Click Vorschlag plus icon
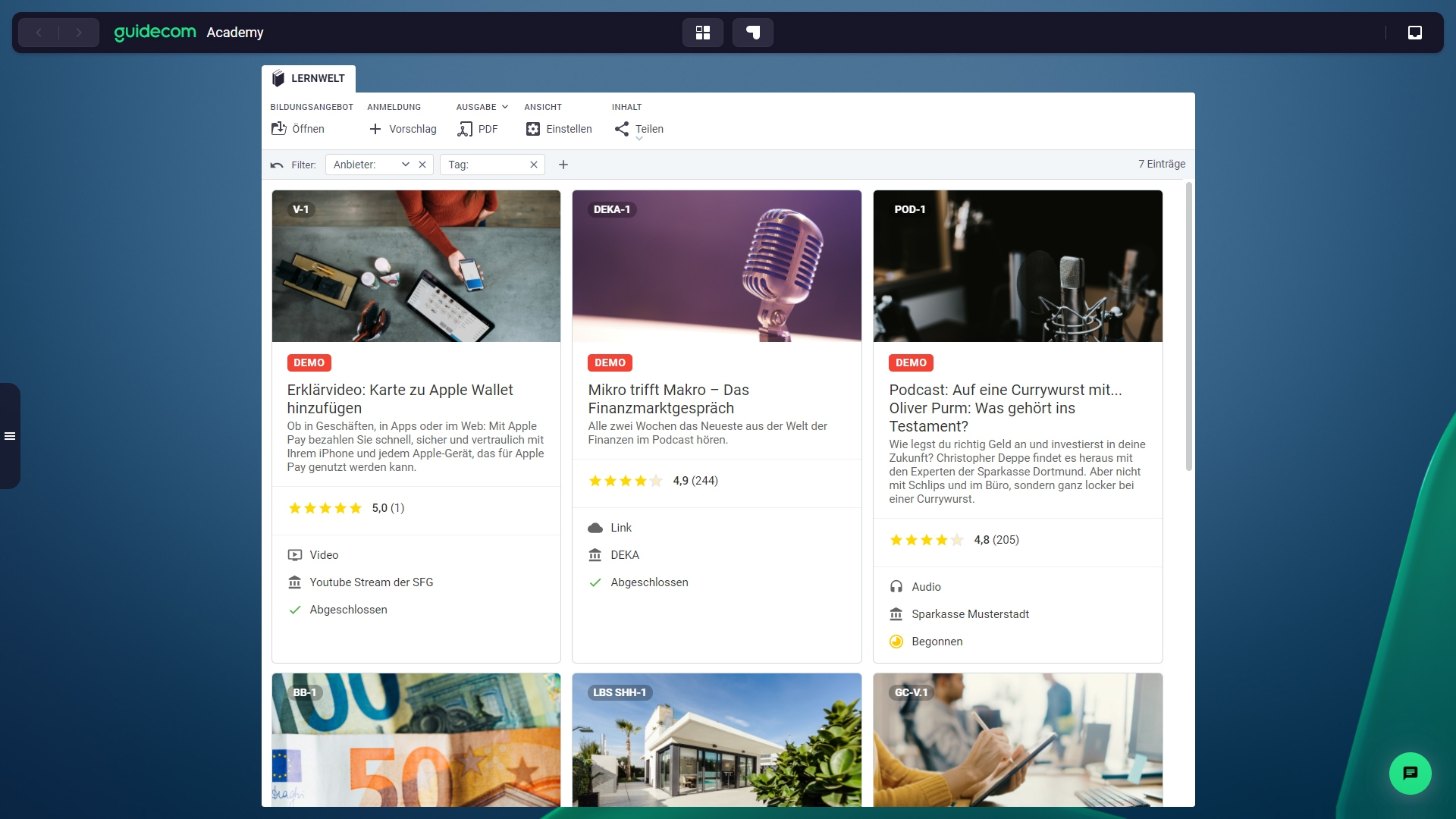Image resolution: width=1456 pixels, height=819 pixels. click(x=375, y=129)
